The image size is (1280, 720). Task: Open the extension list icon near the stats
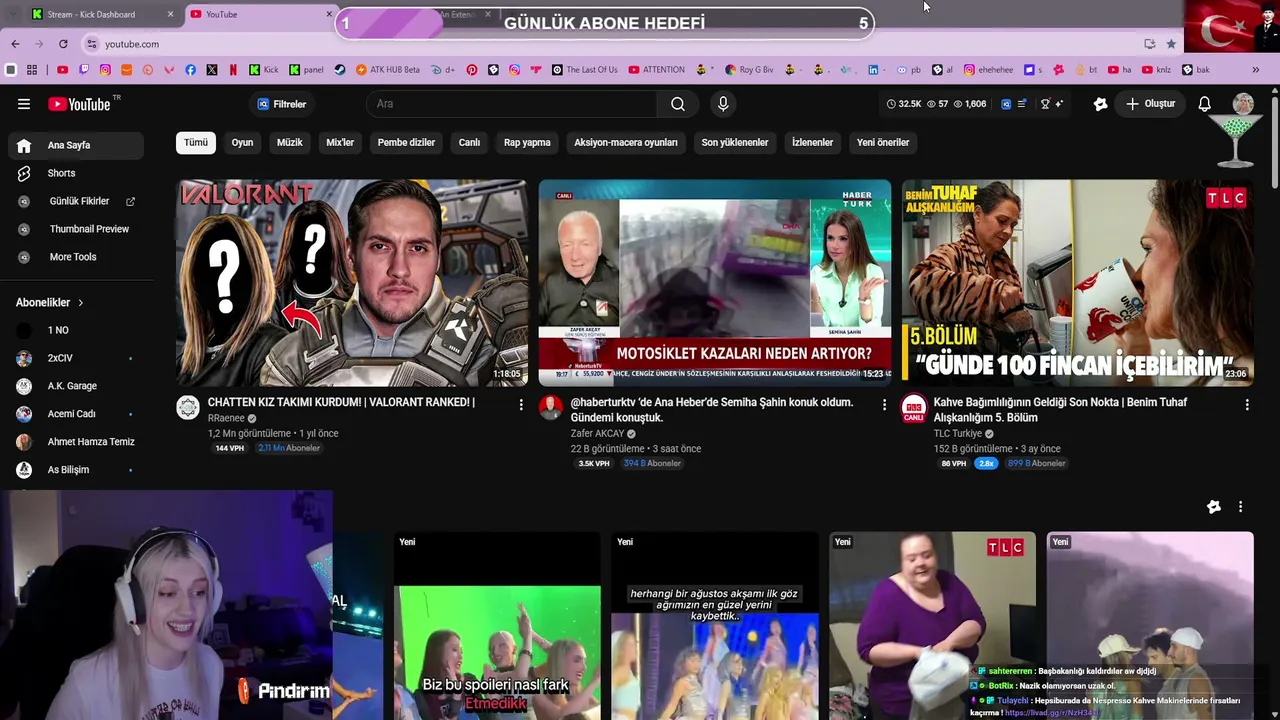(x=1021, y=104)
